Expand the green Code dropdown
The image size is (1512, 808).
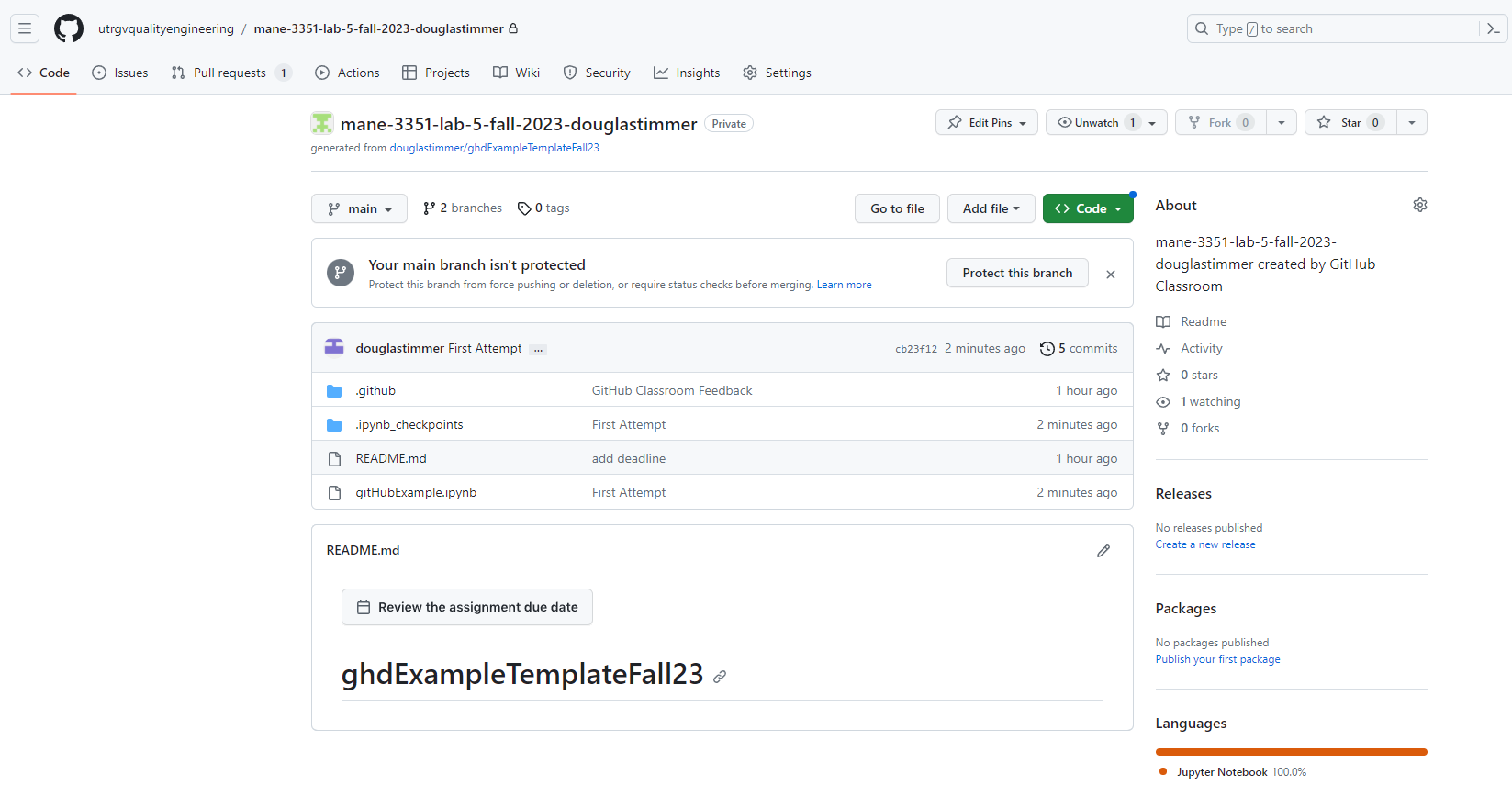pyautogui.click(x=1088, y=209)
